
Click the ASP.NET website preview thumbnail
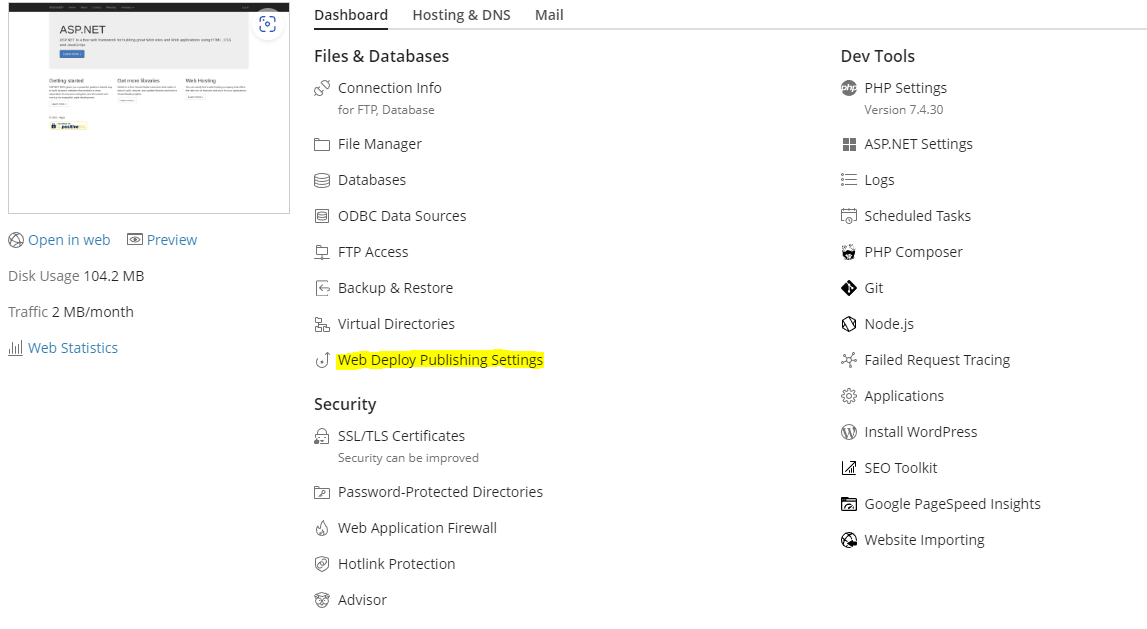[x=148, y=108]
